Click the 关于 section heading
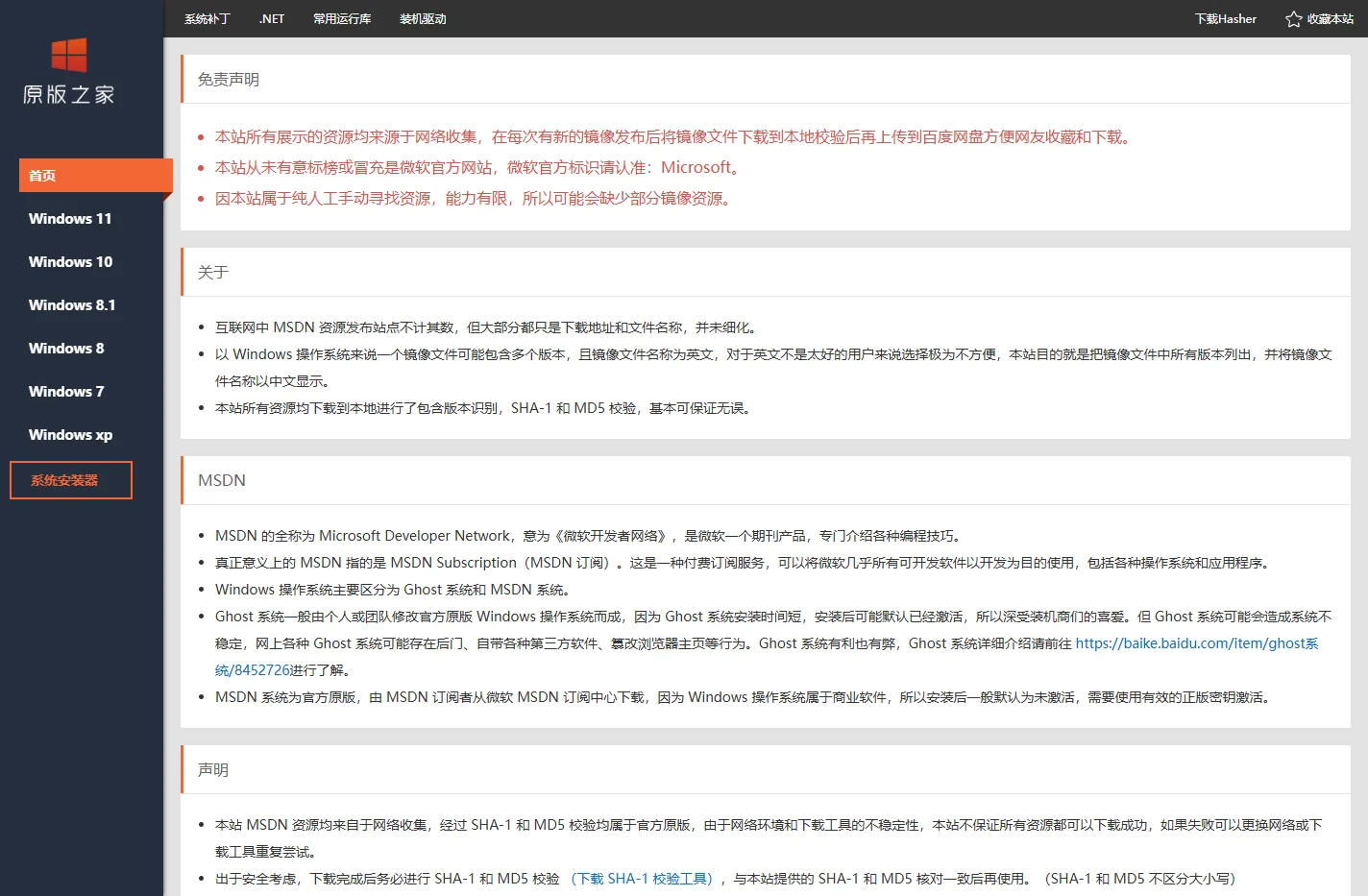The image size is (1368, 896). tap(213, 273)
